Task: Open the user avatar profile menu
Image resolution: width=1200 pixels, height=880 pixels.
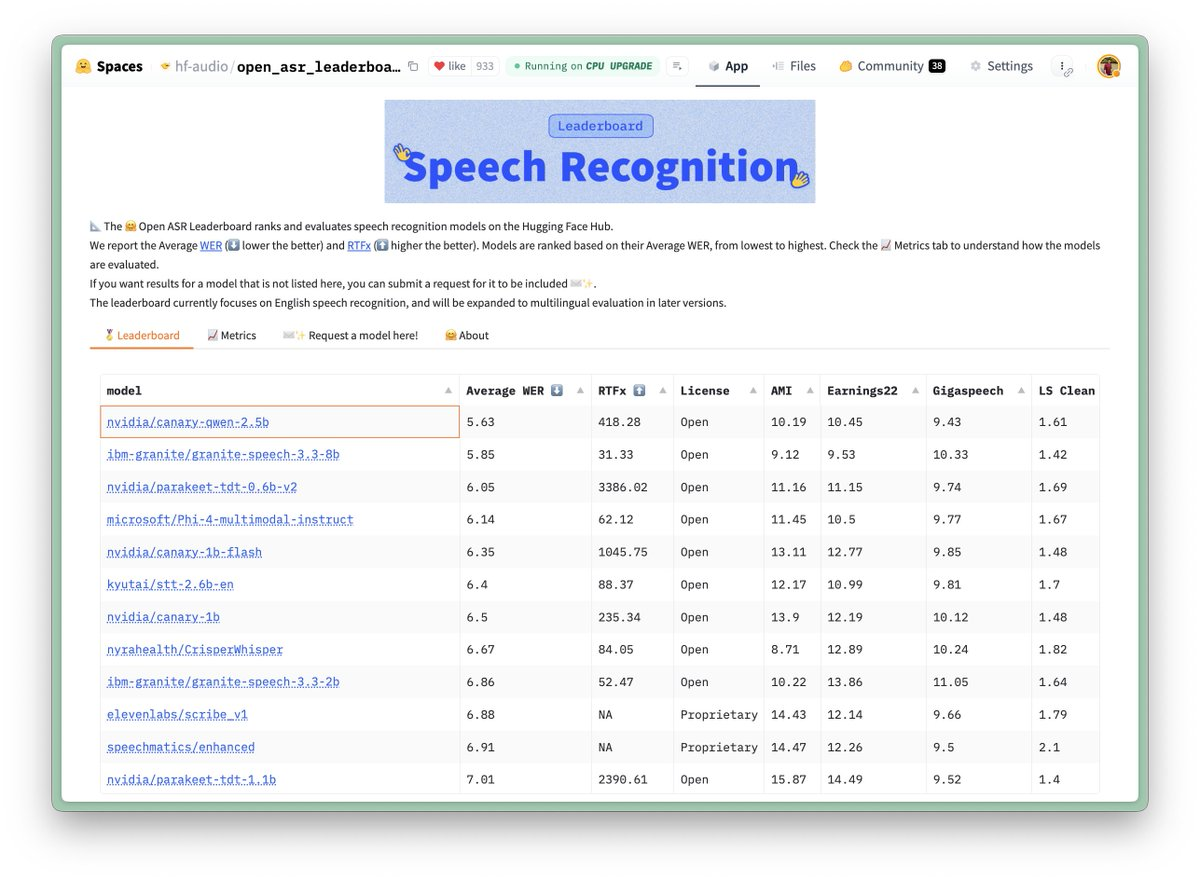Action: tap(1108, 67)
